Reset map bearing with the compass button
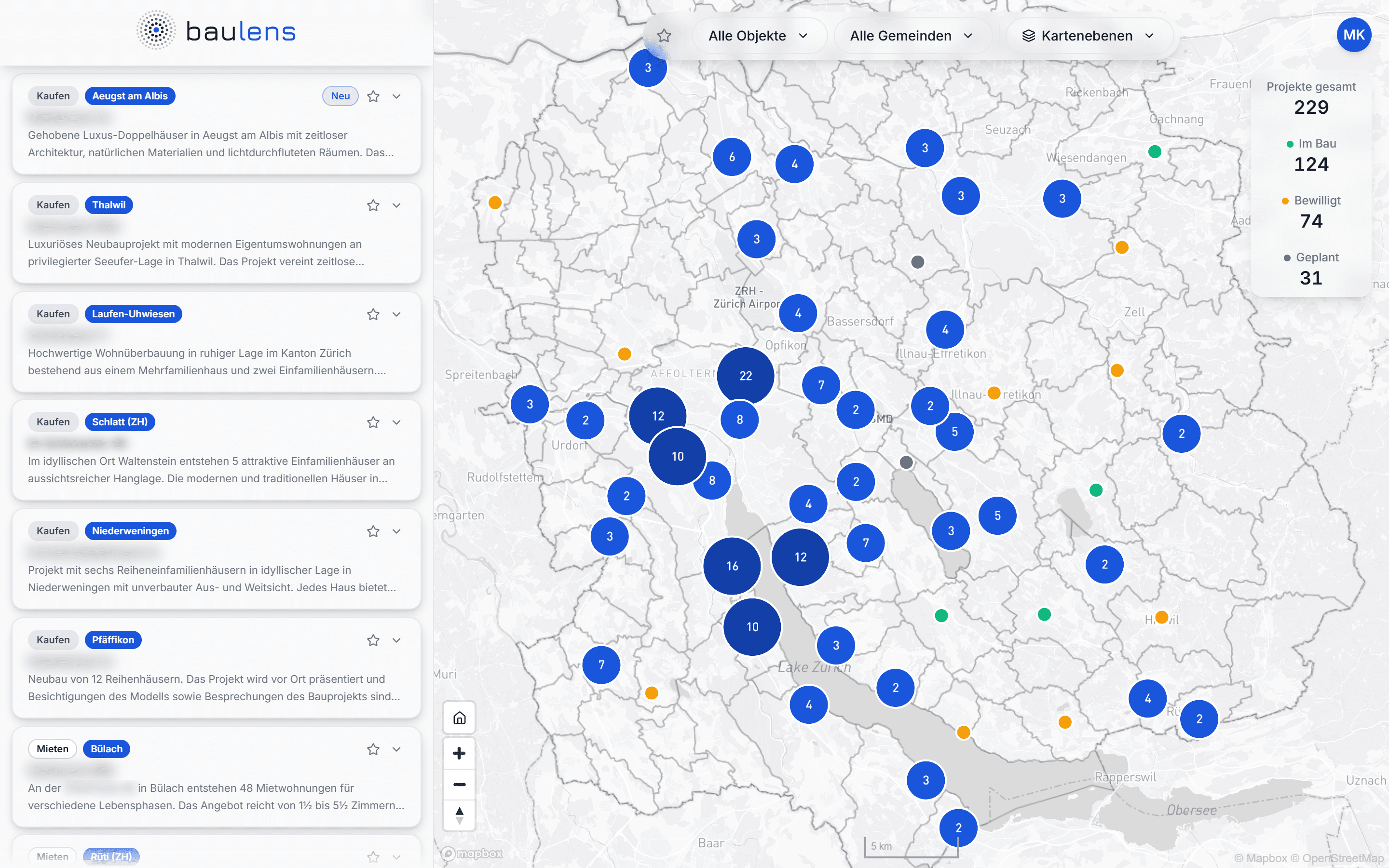 pyautogui.click(x=459, y=815)
